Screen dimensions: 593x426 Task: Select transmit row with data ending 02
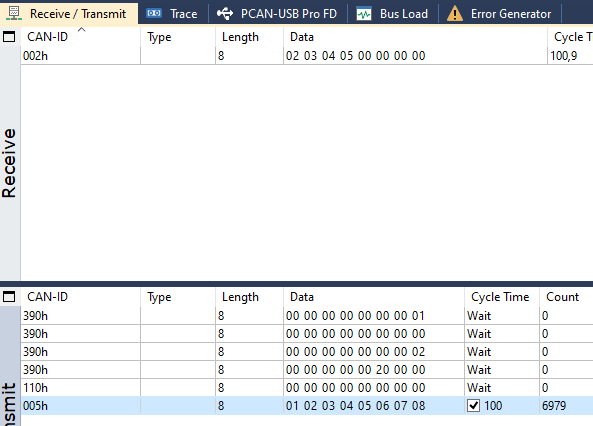(307, 351)
